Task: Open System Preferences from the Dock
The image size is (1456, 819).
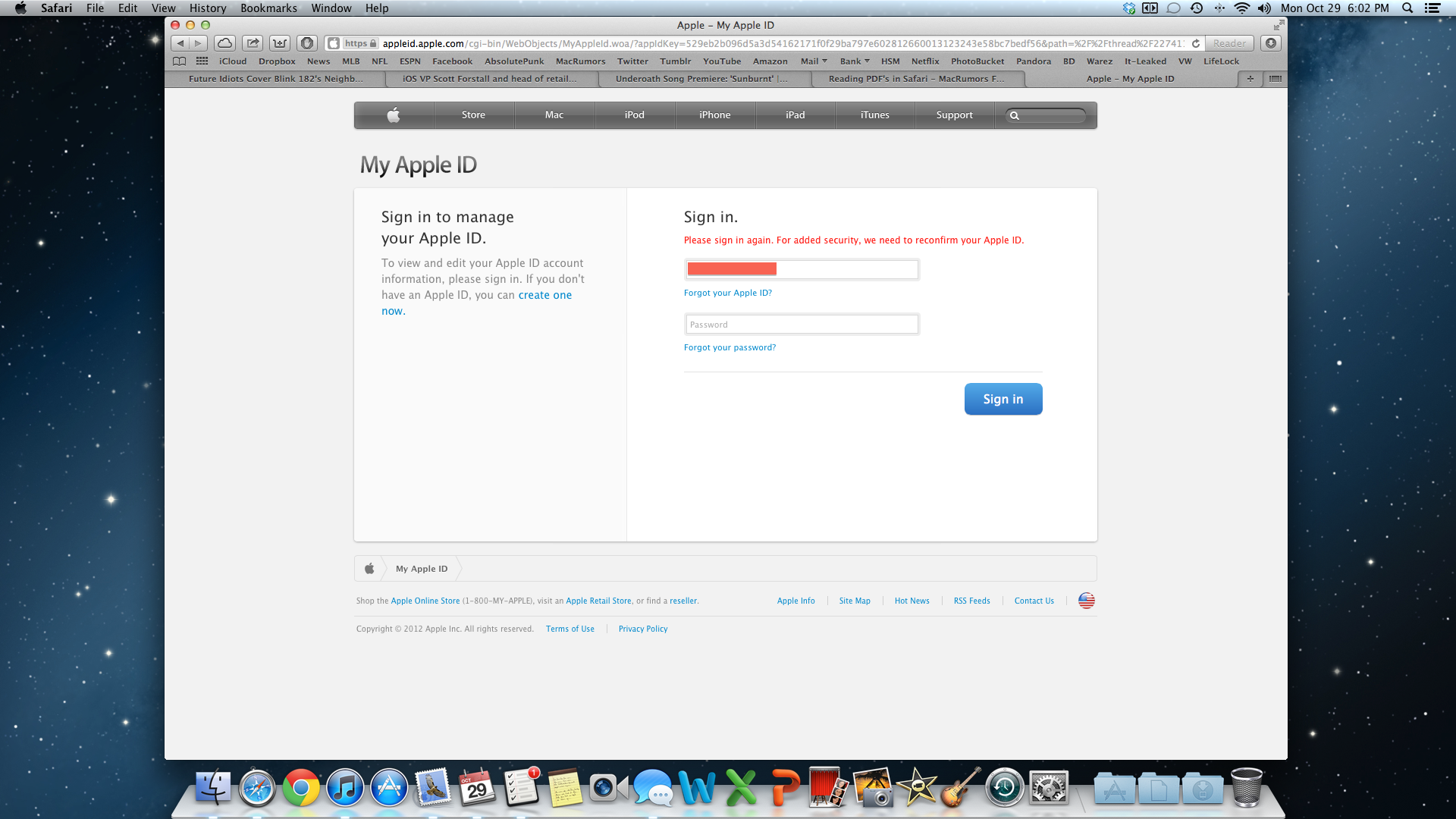Action: tap(1049, 789)
